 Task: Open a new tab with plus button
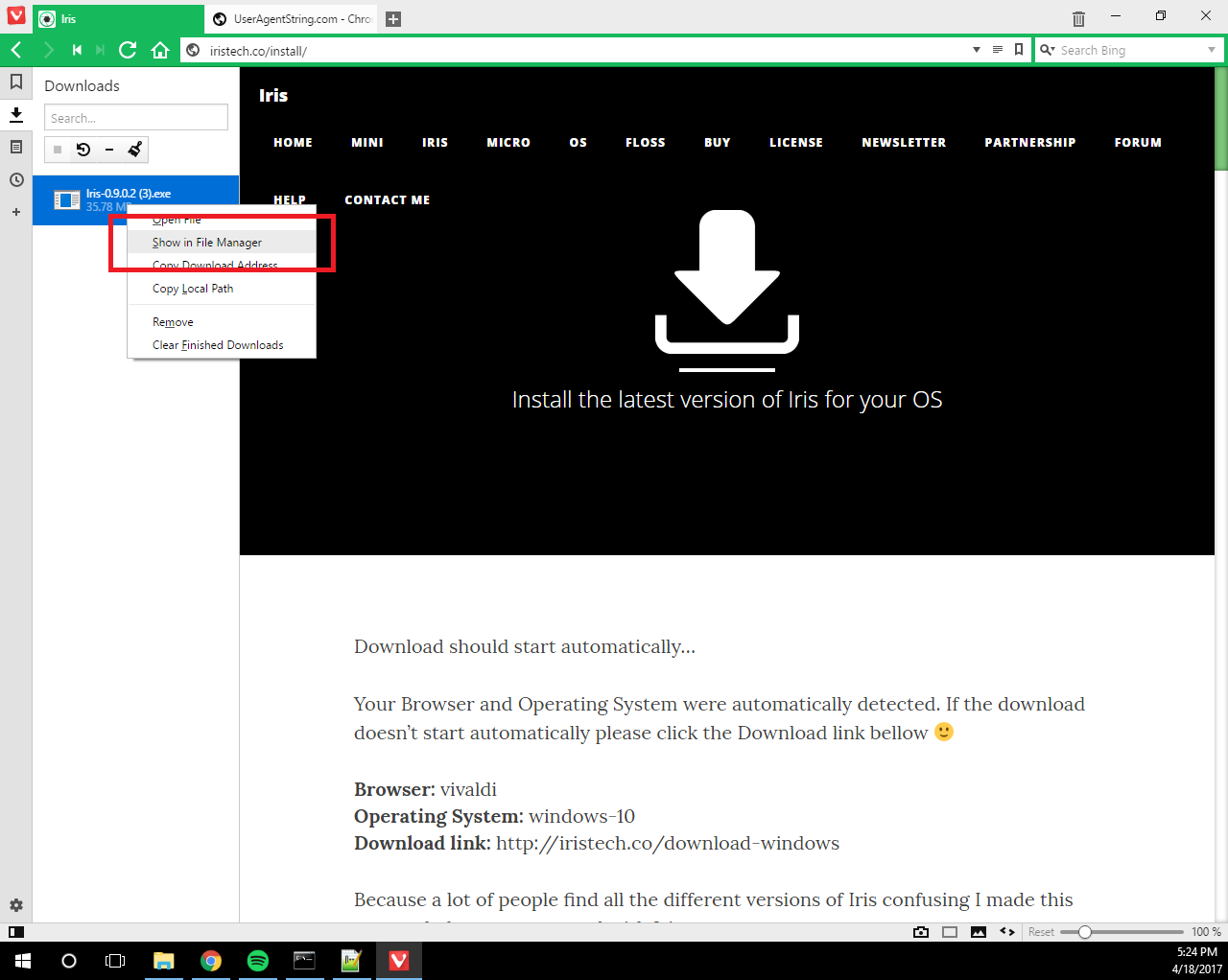(x=392, y=19)
